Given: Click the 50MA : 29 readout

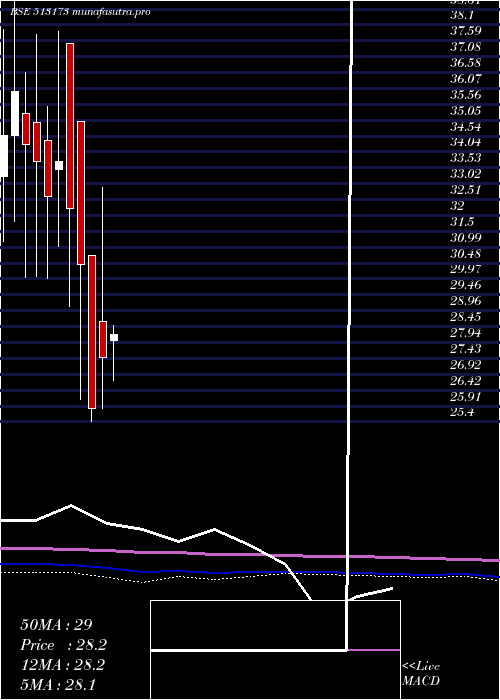Looking at the screenshot, I should pos(56,625).
